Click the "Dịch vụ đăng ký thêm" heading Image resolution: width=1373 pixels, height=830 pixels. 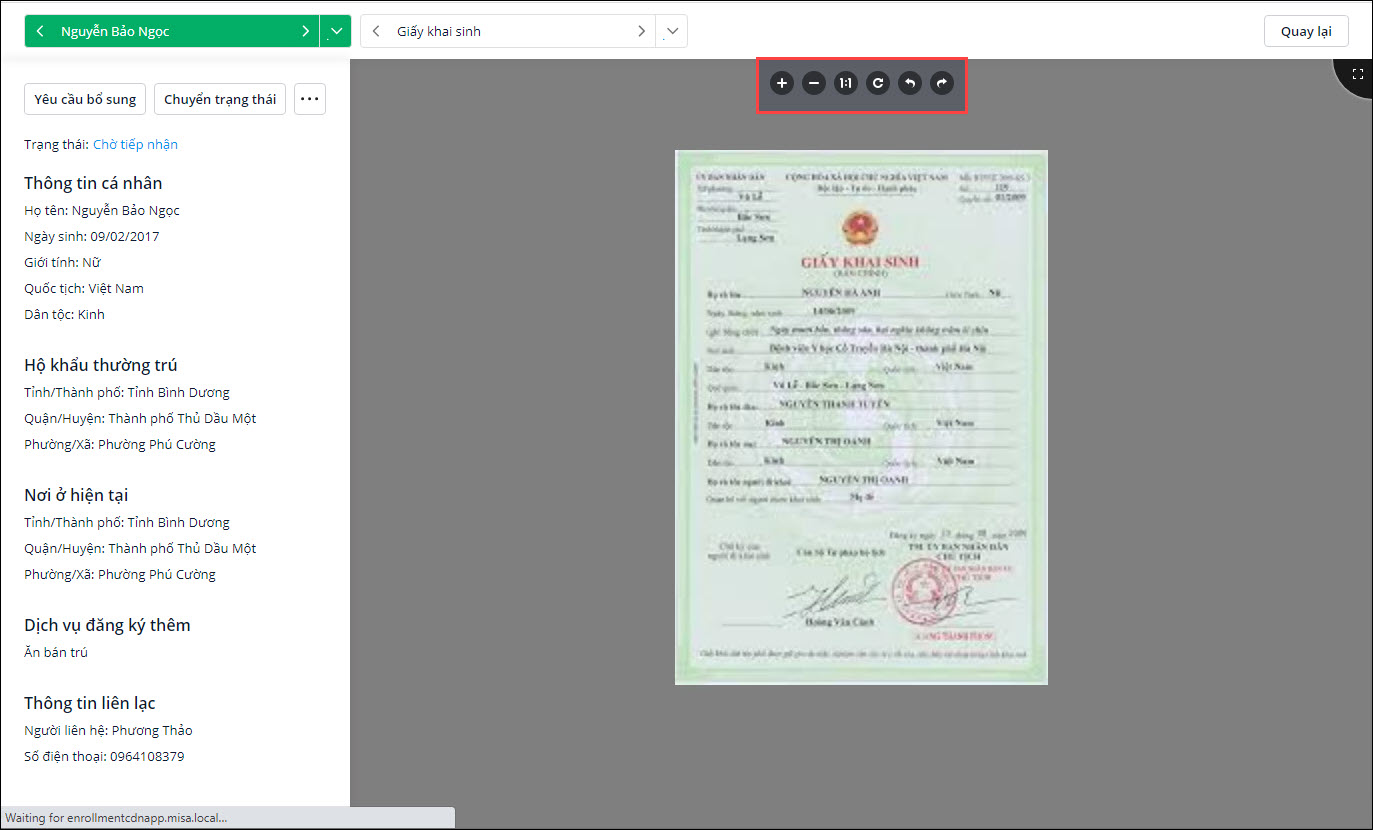coord(107,625)
